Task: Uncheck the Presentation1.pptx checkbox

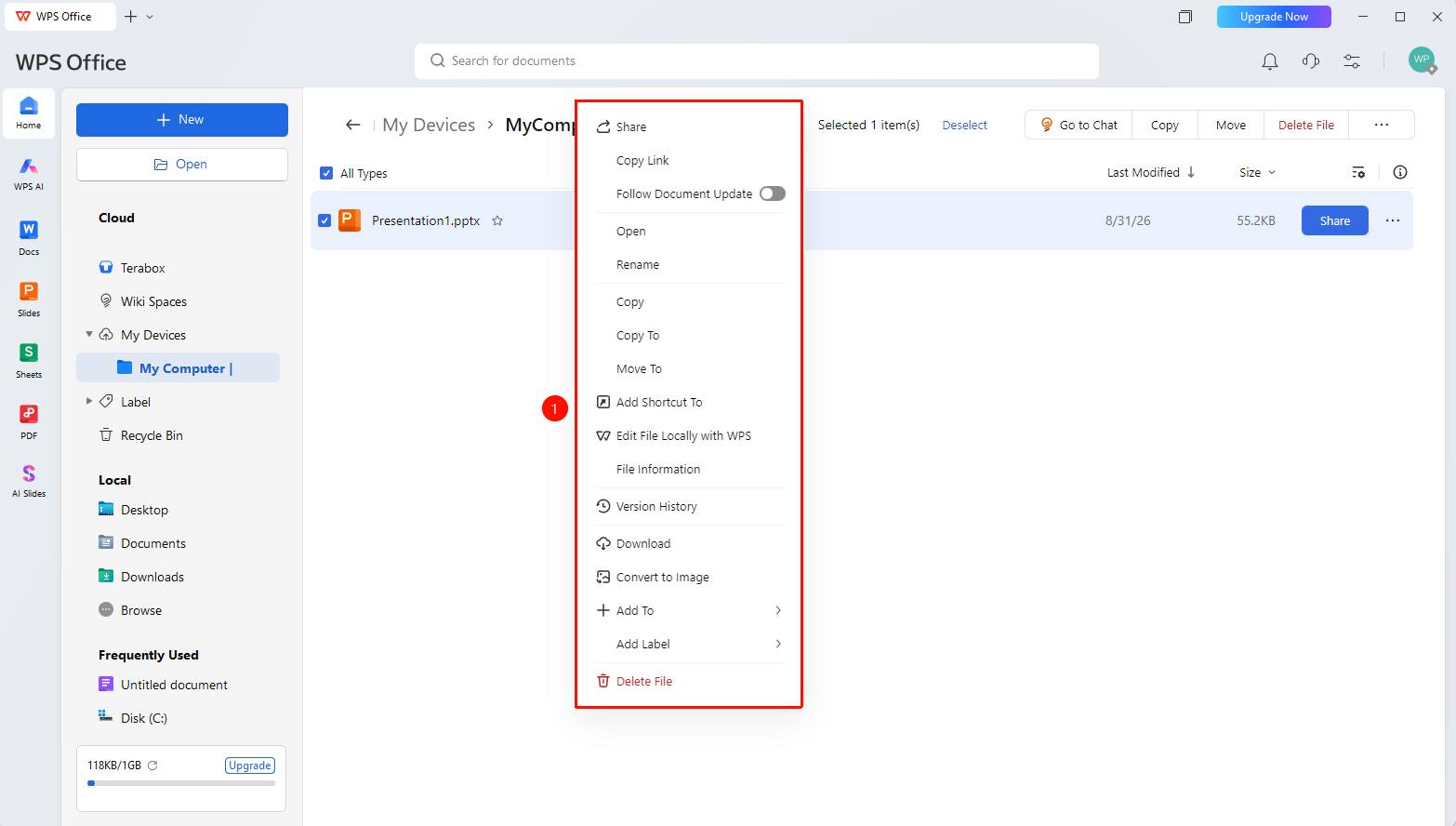Action: coord(324,220)
